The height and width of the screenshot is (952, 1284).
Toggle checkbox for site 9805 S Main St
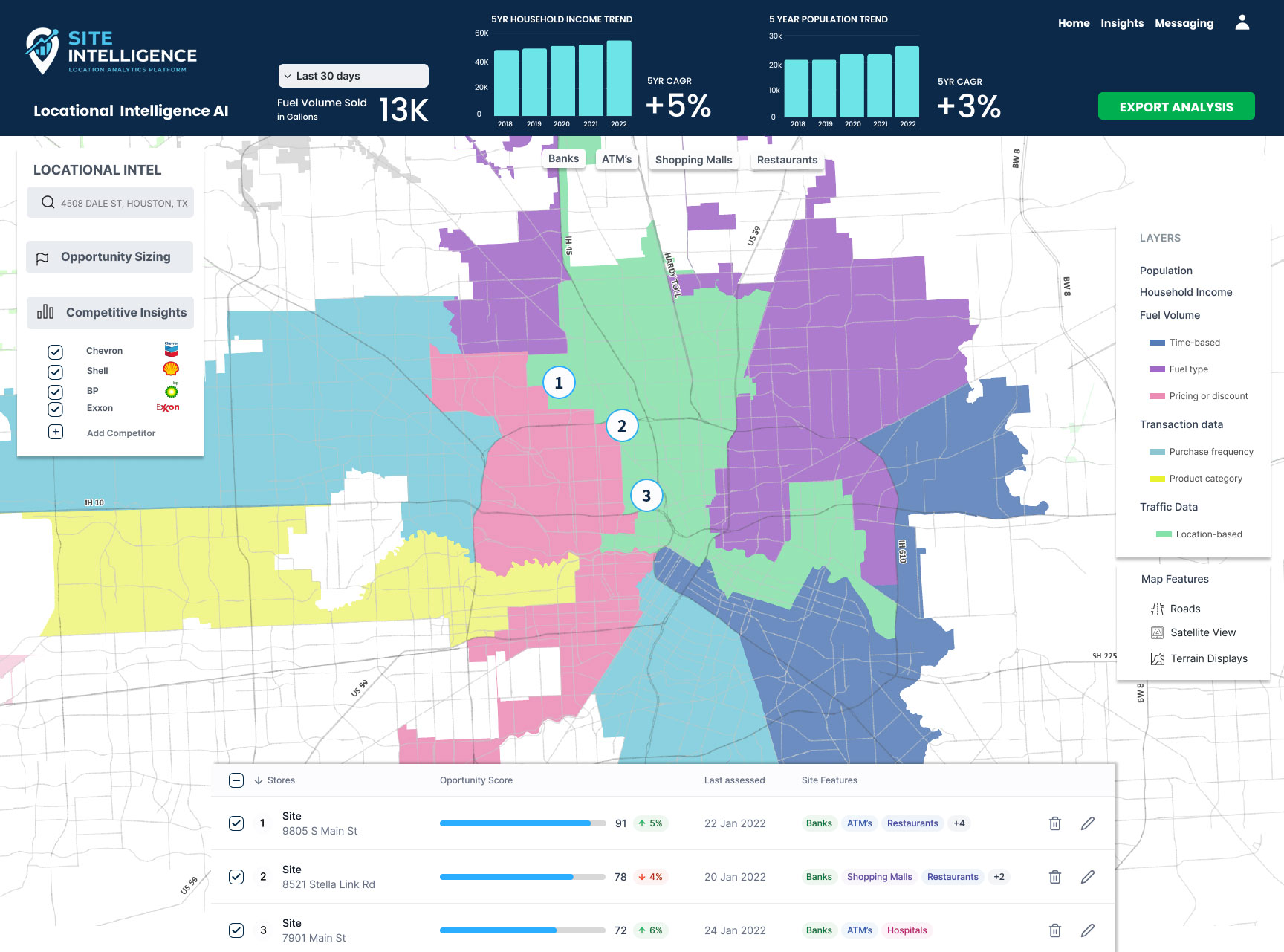coord(236,823)
